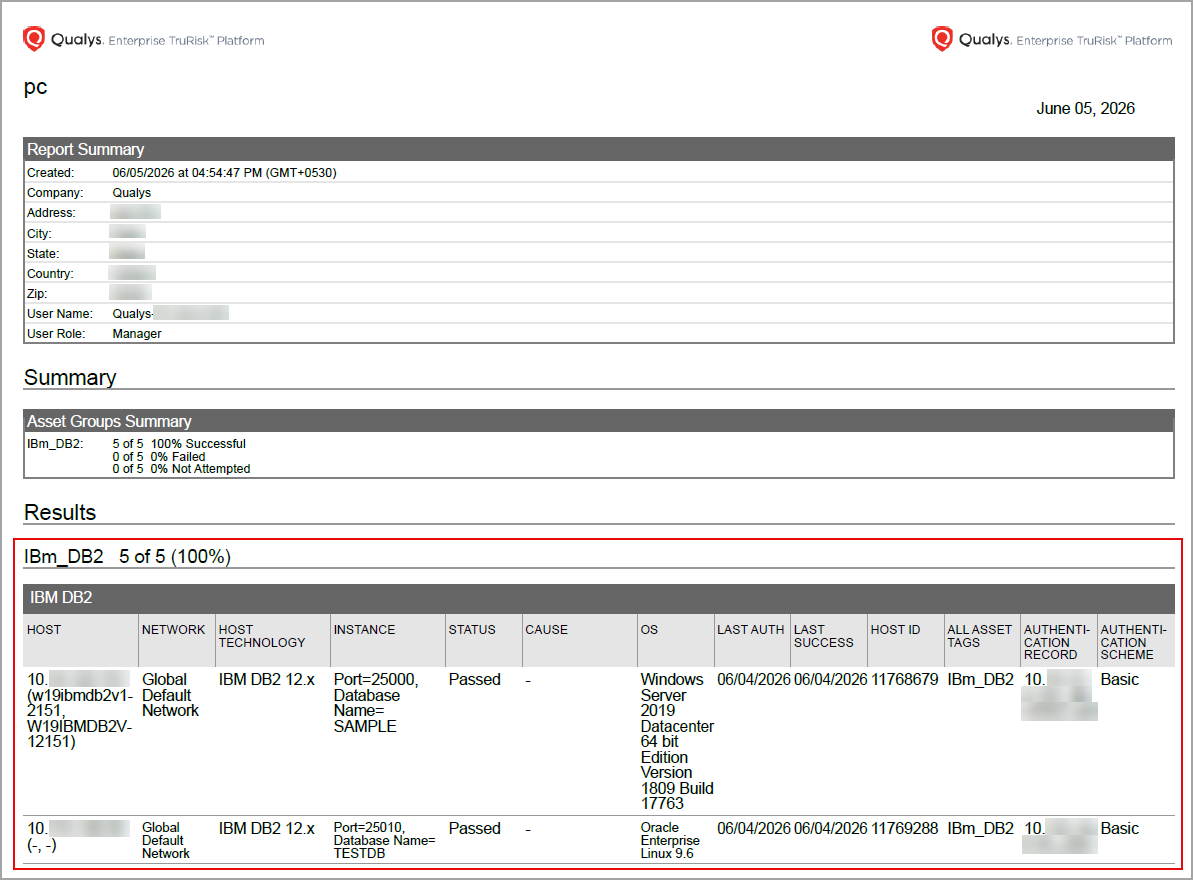
Task: Click the User Role value 'Manager'
Action: click(137, 333)
